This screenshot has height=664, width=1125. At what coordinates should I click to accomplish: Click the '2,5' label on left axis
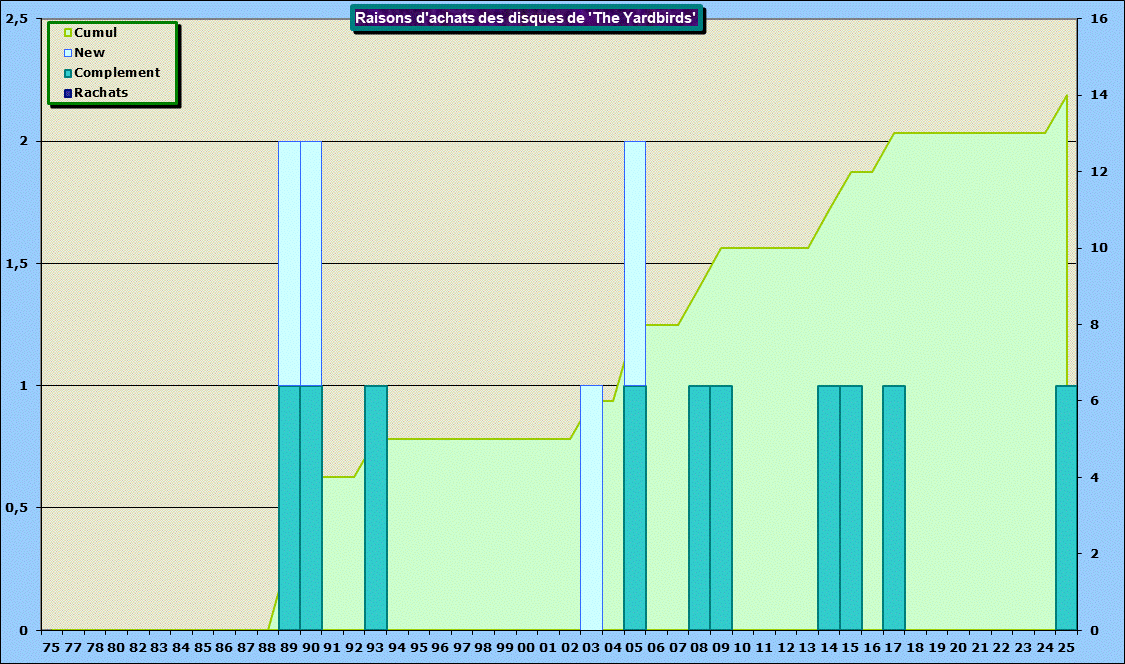coord(17,19)
